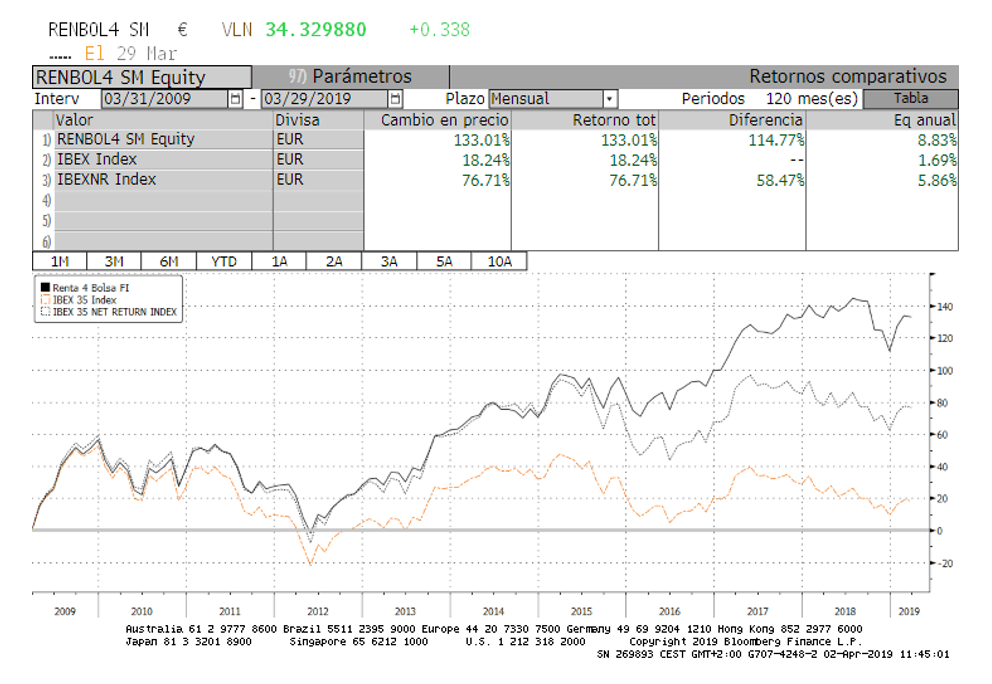Click the VLN value 34.329880
Viewport: 992px width, 684px height.
coord(316,30)
